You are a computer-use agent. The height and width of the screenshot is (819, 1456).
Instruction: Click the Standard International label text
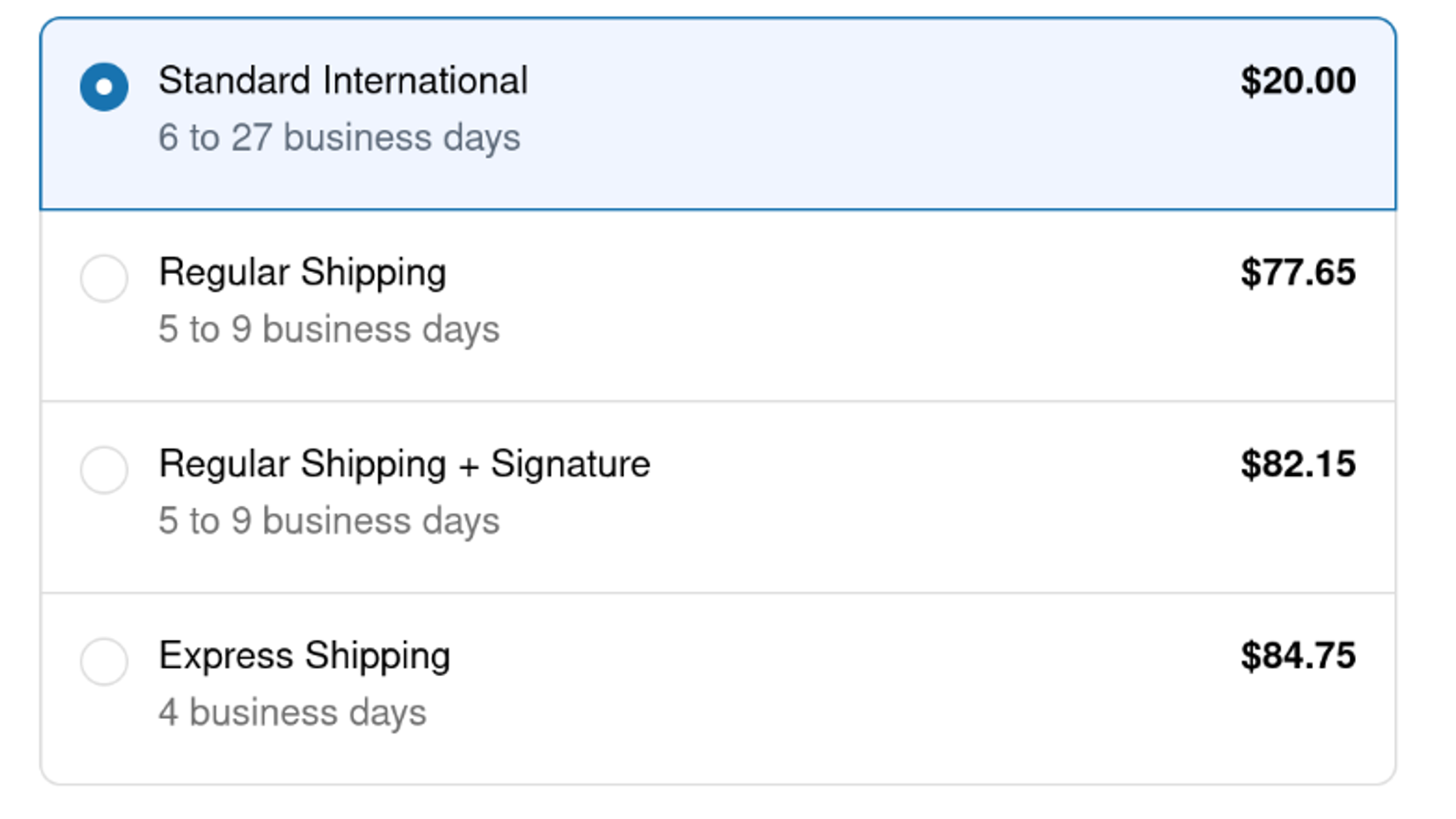coord(343,80)
